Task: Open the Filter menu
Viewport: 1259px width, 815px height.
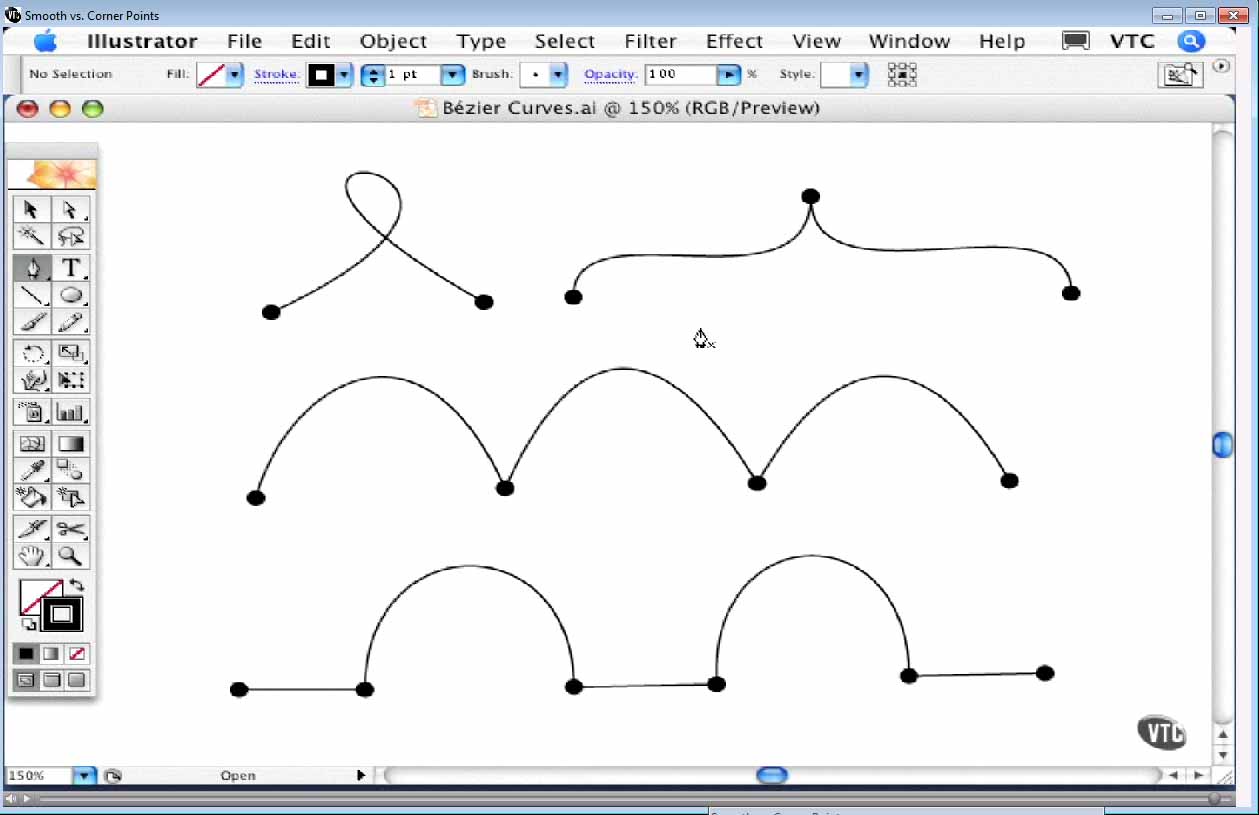Action: click(651, 41)
